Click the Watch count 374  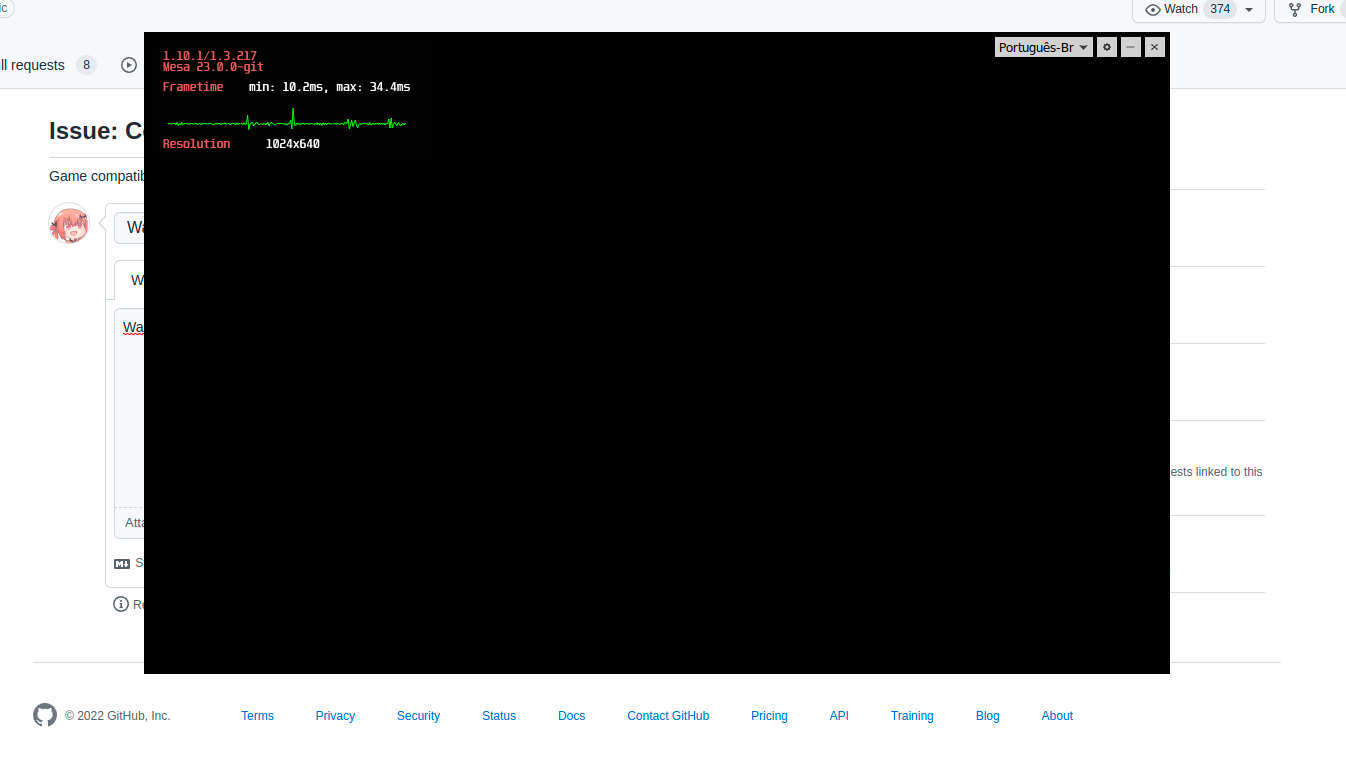click(x=1219, y=9)
